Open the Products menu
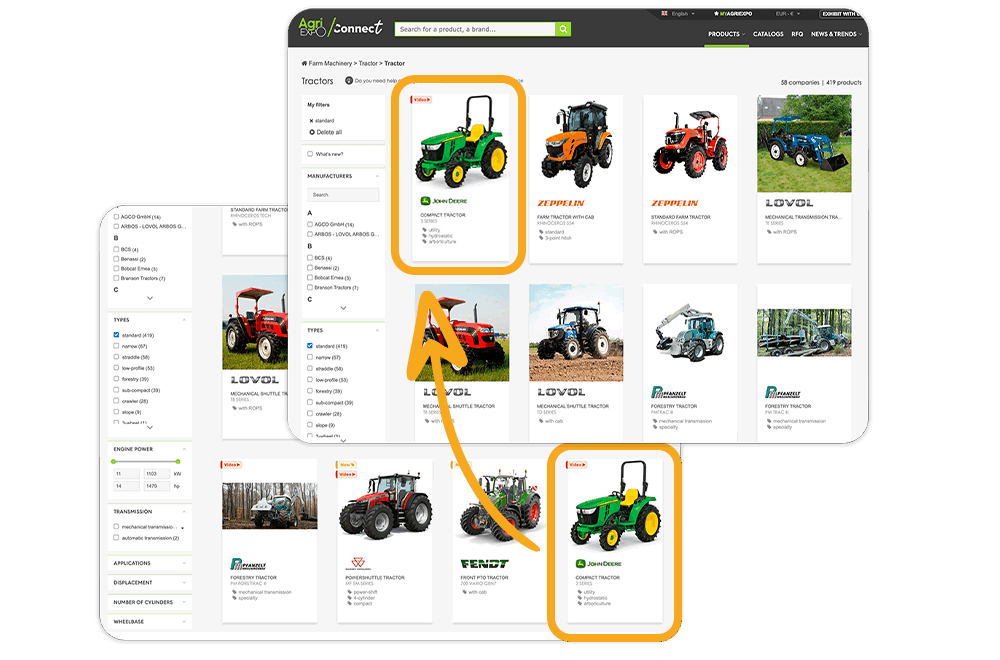The height and width of the screenshot is (660, 1000). click(725, 34)
